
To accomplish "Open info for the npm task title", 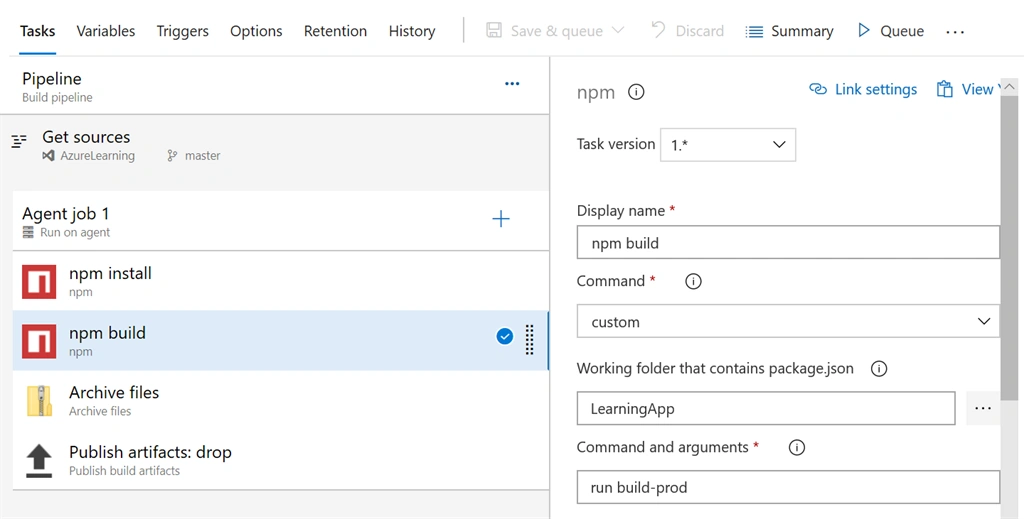I will pos(636,92).
